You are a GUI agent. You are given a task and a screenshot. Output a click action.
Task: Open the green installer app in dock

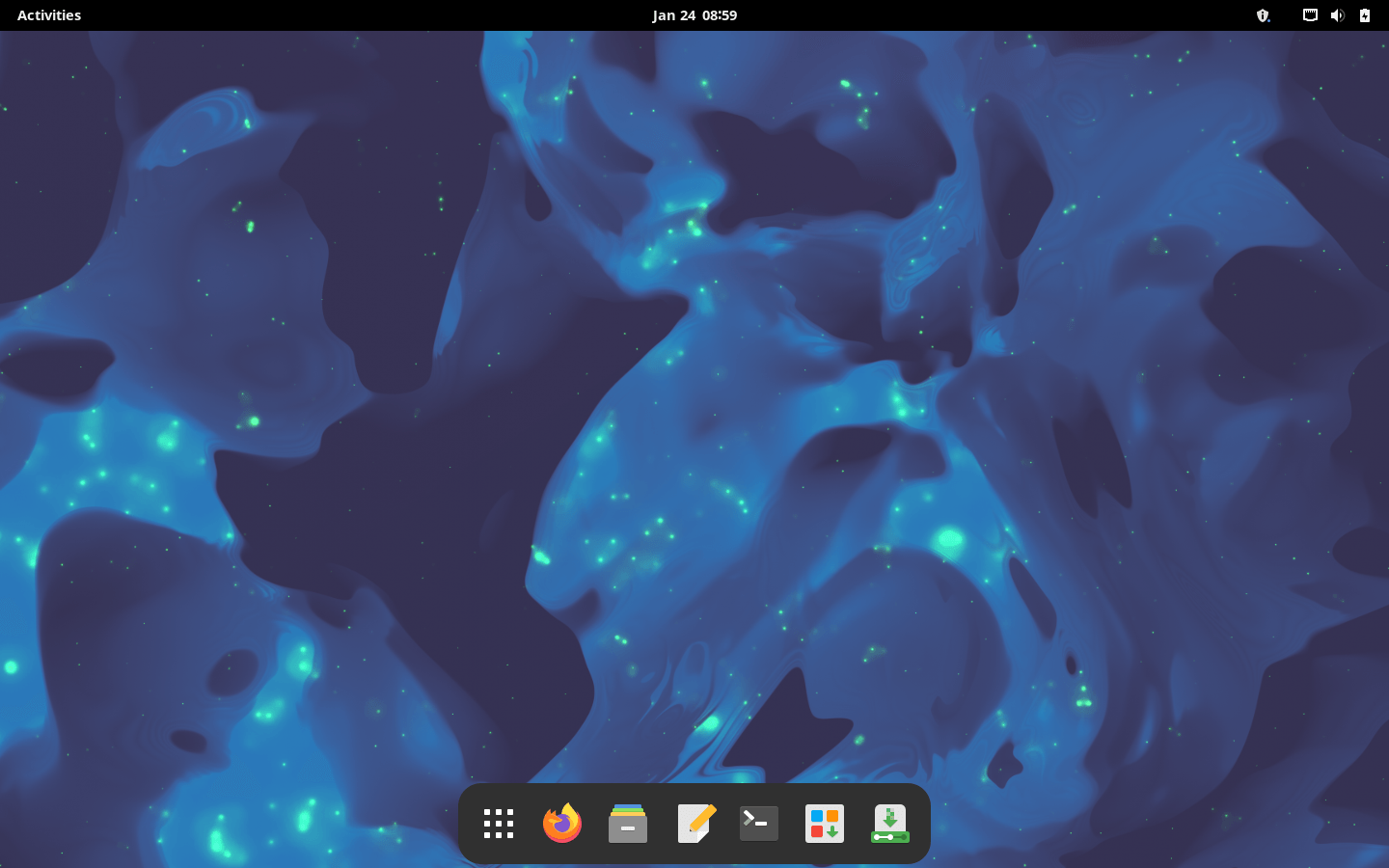(x=890, y=824)
